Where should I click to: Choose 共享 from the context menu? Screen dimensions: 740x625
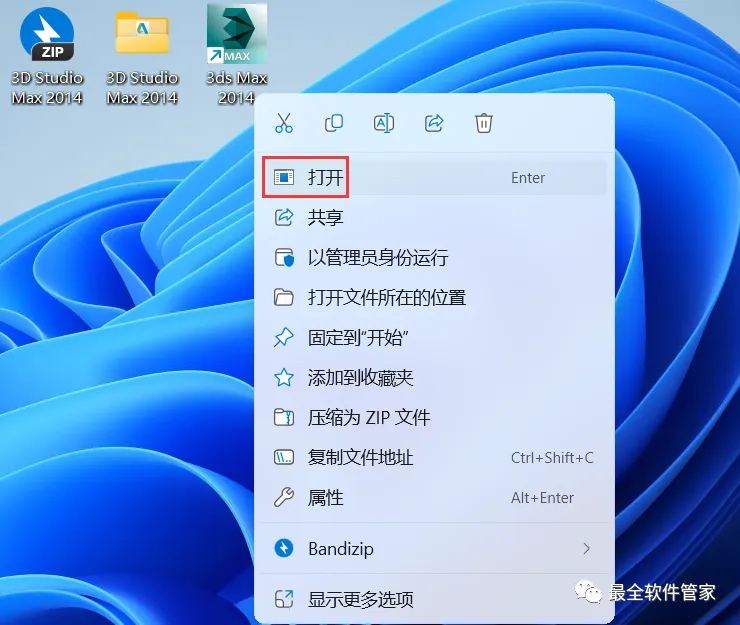click(x=434, y=218)
